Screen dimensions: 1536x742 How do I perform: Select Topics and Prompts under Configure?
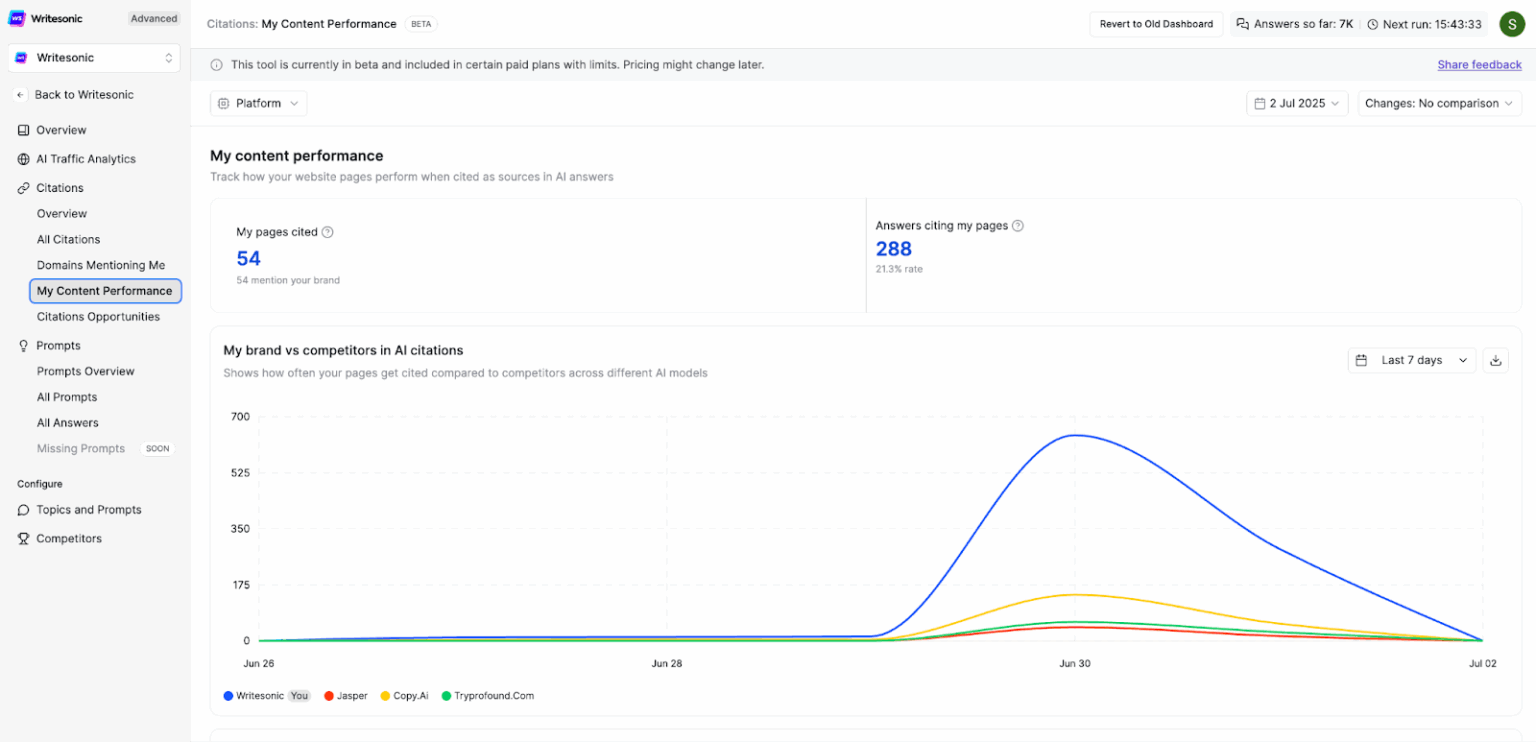pyautogui.click(x=89, y=509)
